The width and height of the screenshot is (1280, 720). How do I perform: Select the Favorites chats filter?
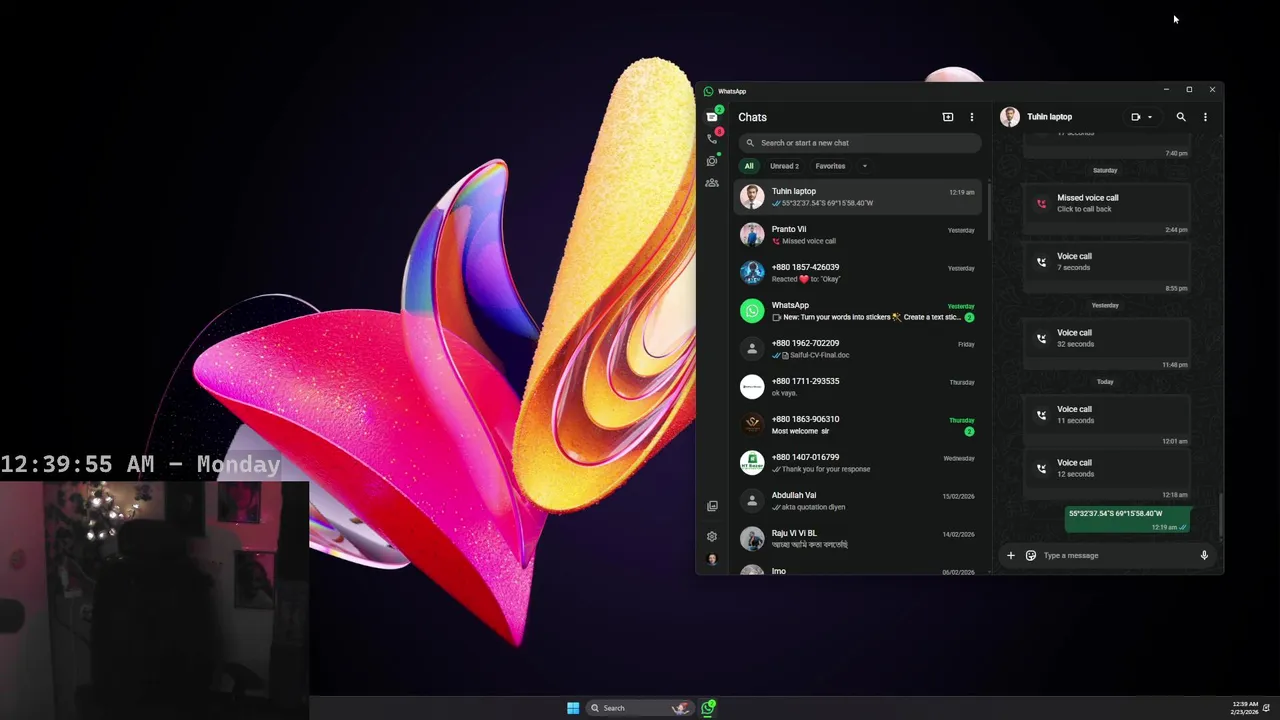pos(830,166)
